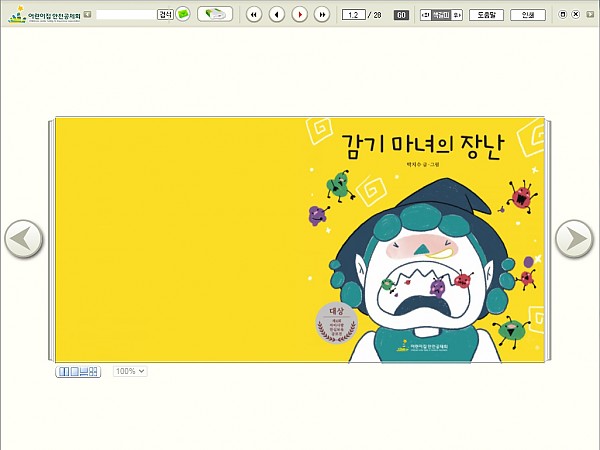Close the viewer with the X icon
600x450 pixels.
coord(576,15)
